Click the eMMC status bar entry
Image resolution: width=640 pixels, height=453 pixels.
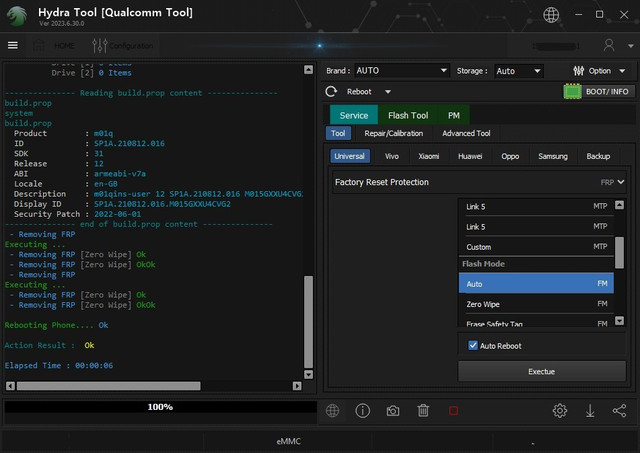(289, 441)
